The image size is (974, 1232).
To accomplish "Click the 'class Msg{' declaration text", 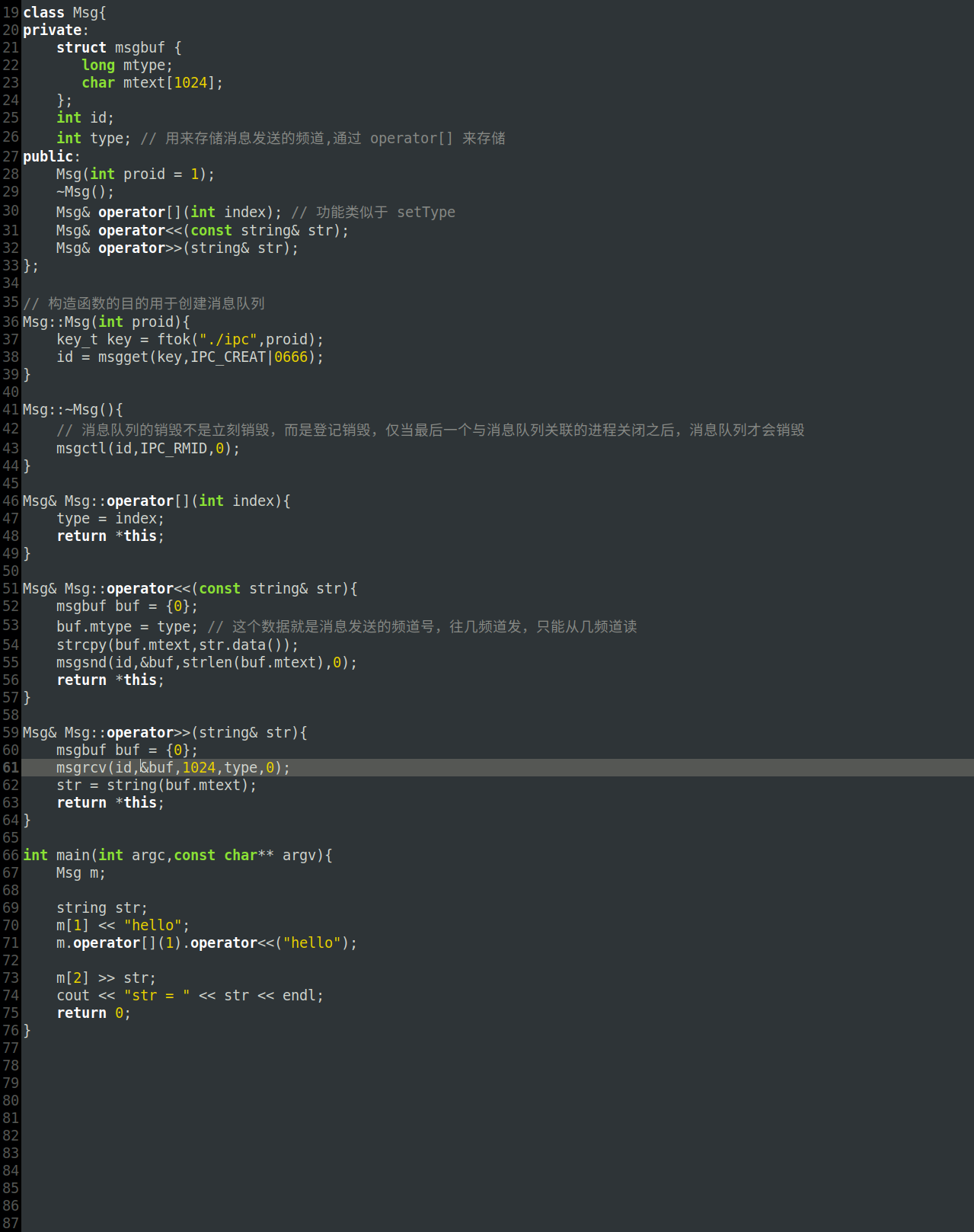I will (x=65, y=12).
